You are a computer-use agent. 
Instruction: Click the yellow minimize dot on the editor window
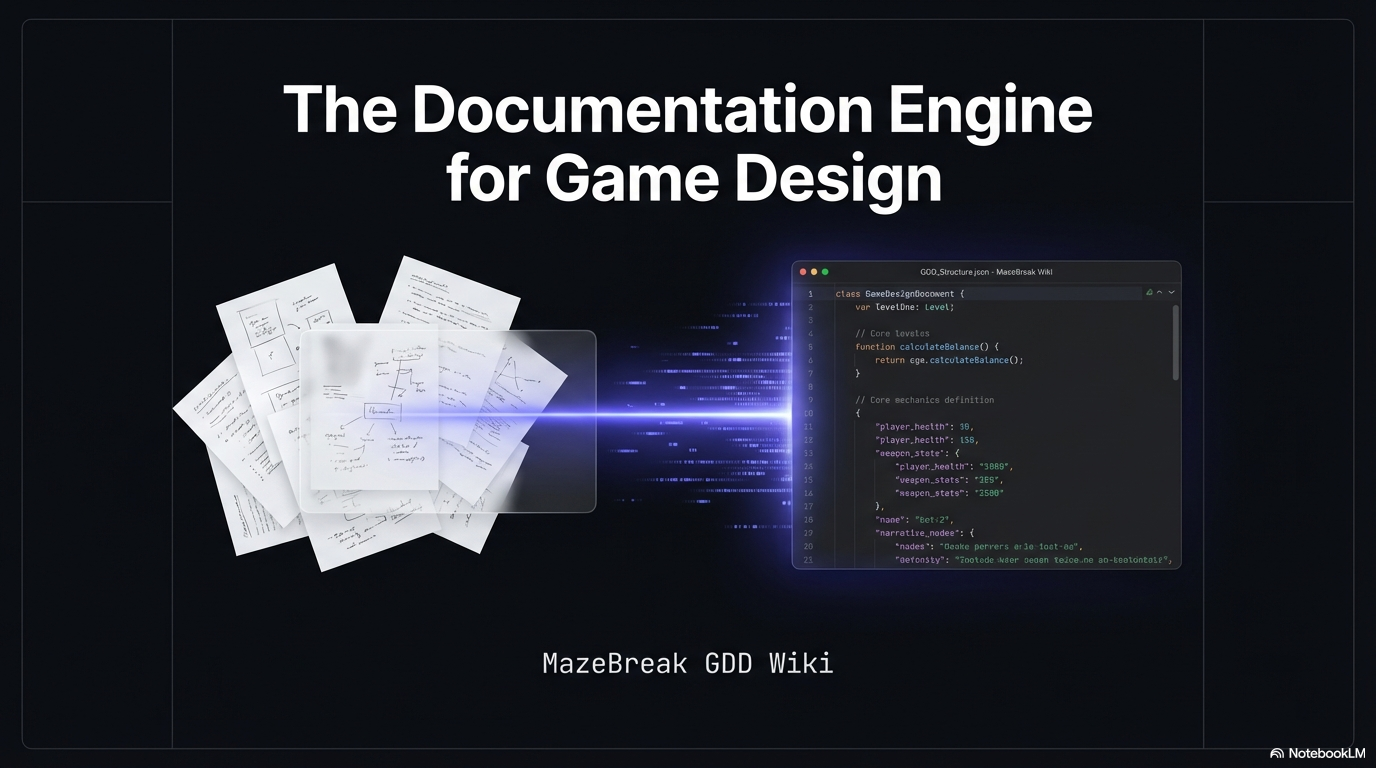(814, 271)
